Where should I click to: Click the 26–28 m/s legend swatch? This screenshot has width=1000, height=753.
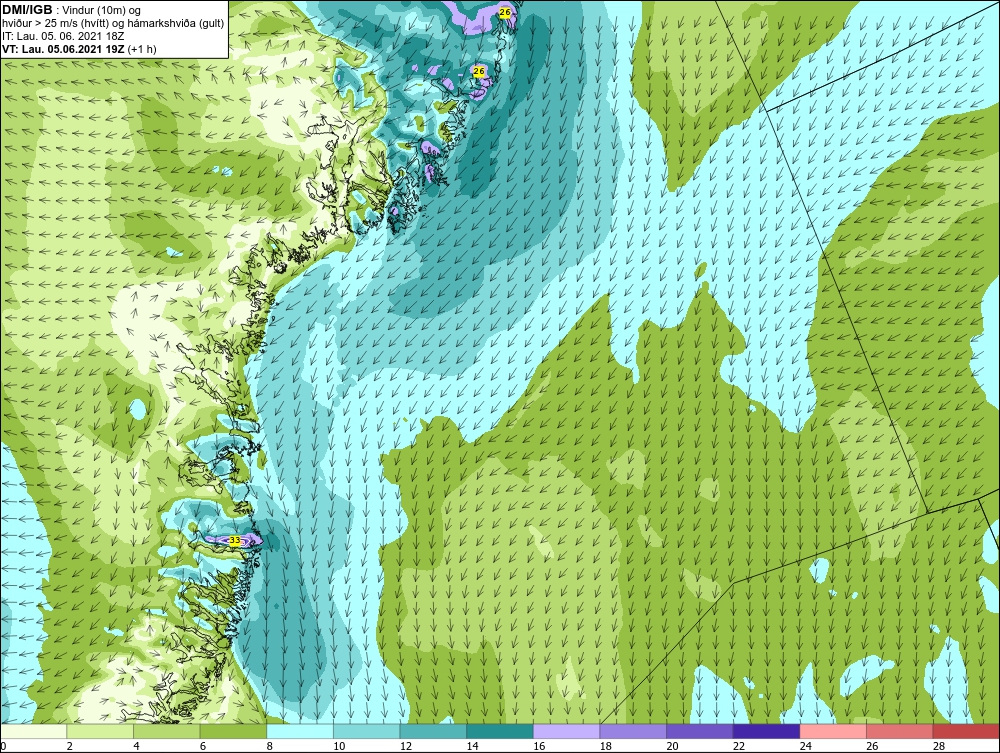coord(899,731)
